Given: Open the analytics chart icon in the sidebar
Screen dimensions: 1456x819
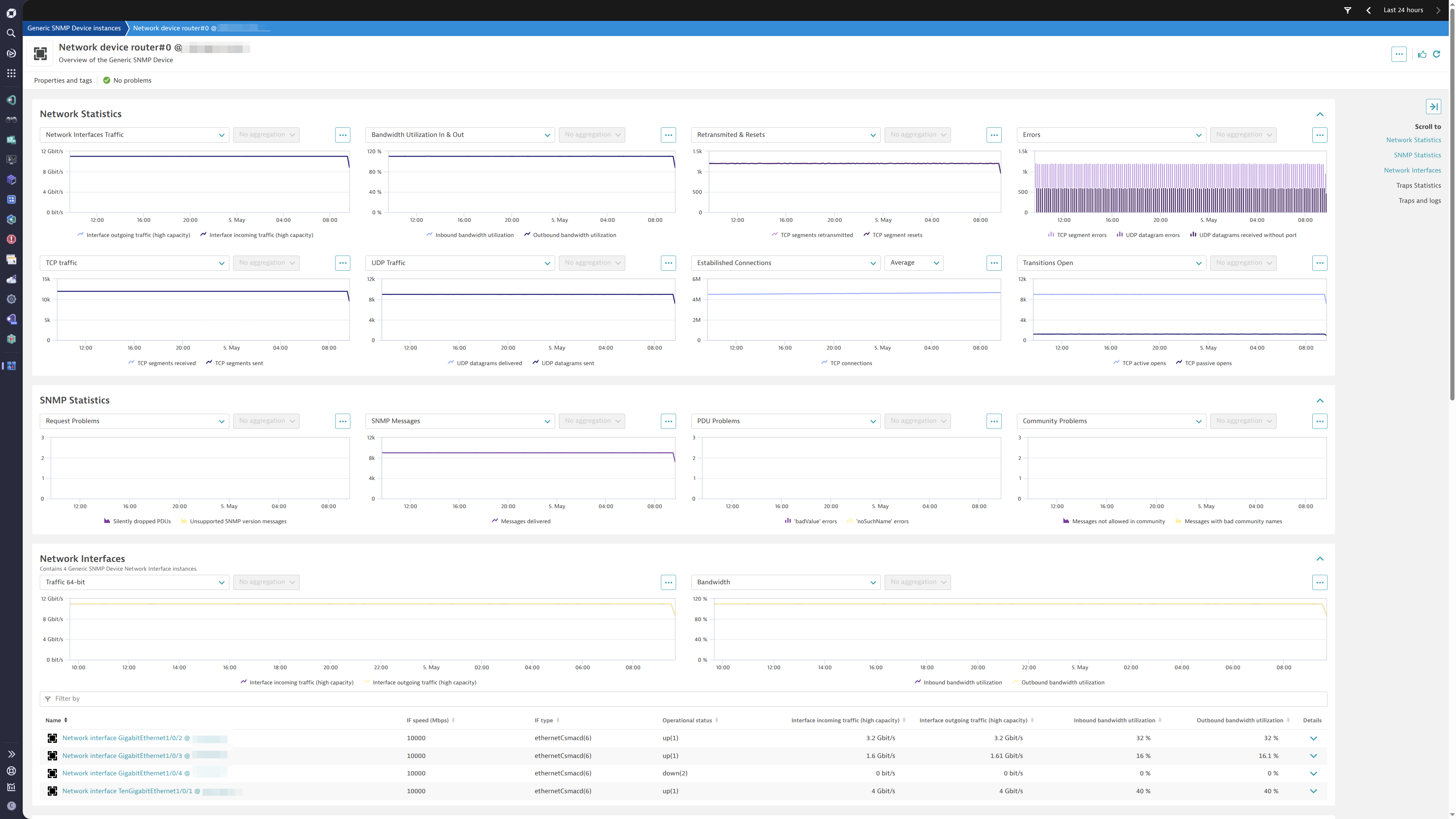Looking at the screenshot, I should click(11, 787).
